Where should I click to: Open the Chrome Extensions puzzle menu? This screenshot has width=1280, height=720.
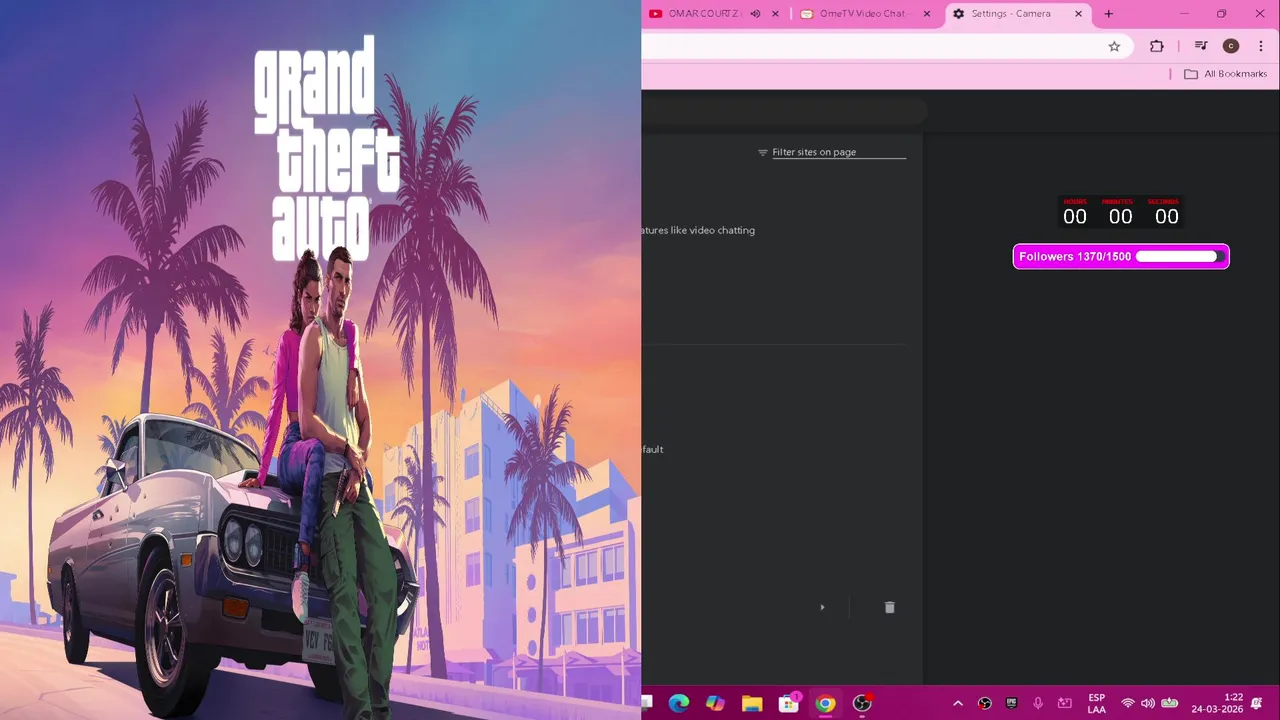[1157, 46]
